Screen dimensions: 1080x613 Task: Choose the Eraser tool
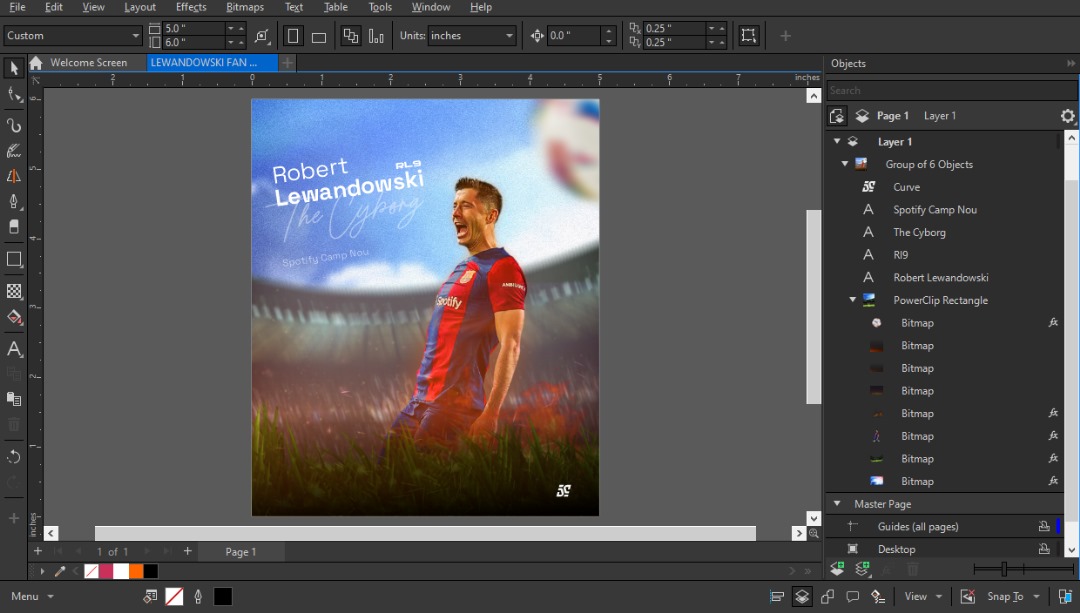[x=14, y=227]
